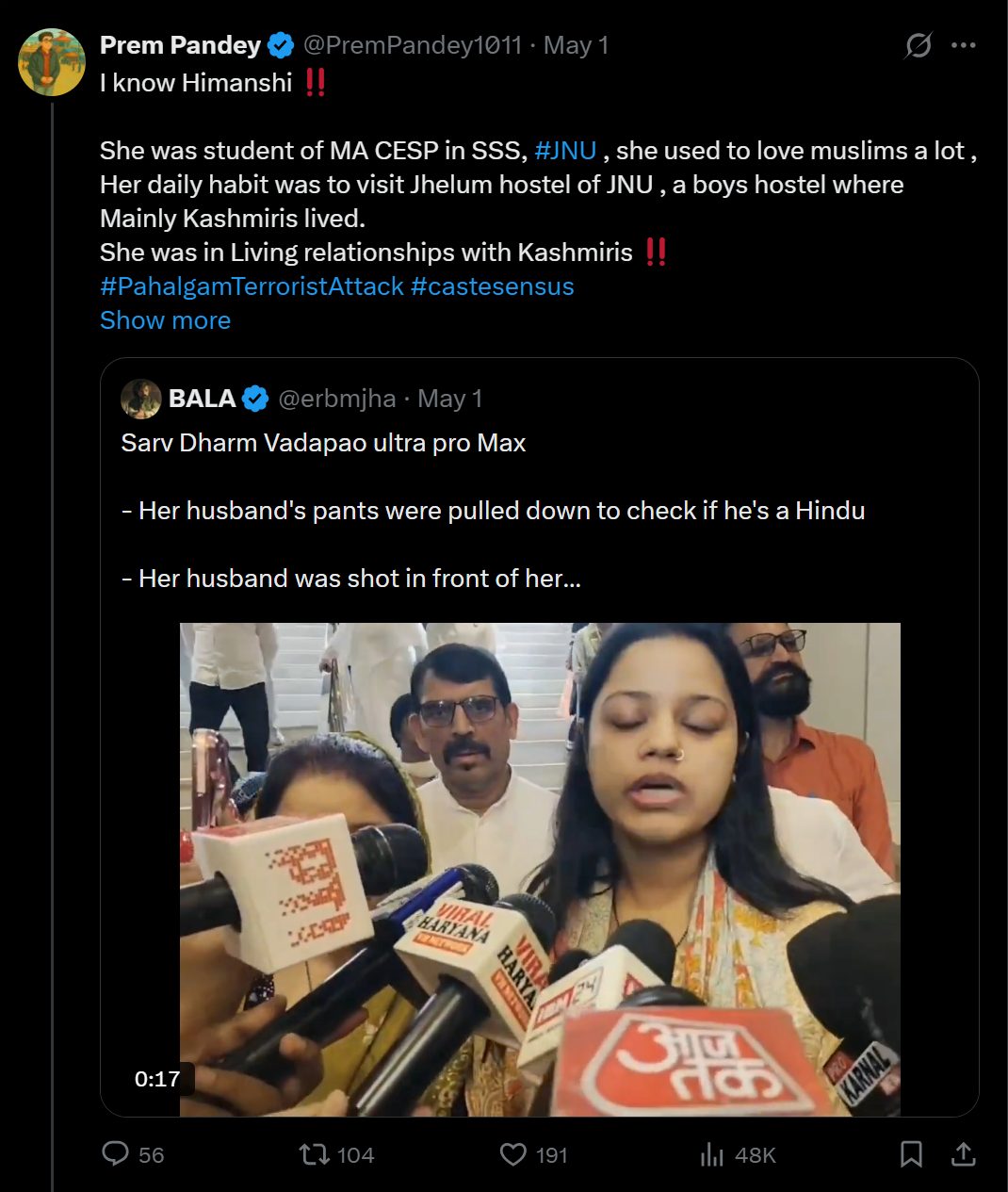This screenshot has height=1192, width=1008.
Task: View post analytics bar chart icon
Action: 712,1154
